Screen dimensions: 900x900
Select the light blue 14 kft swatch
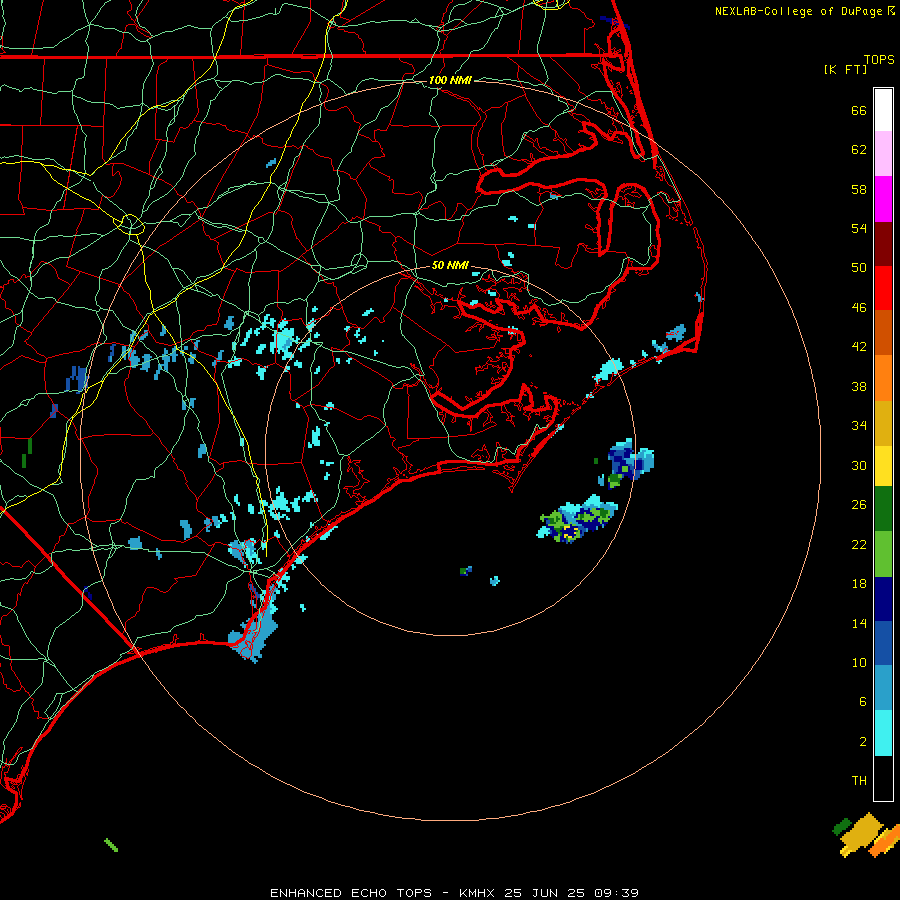click(x=883, y=687)
